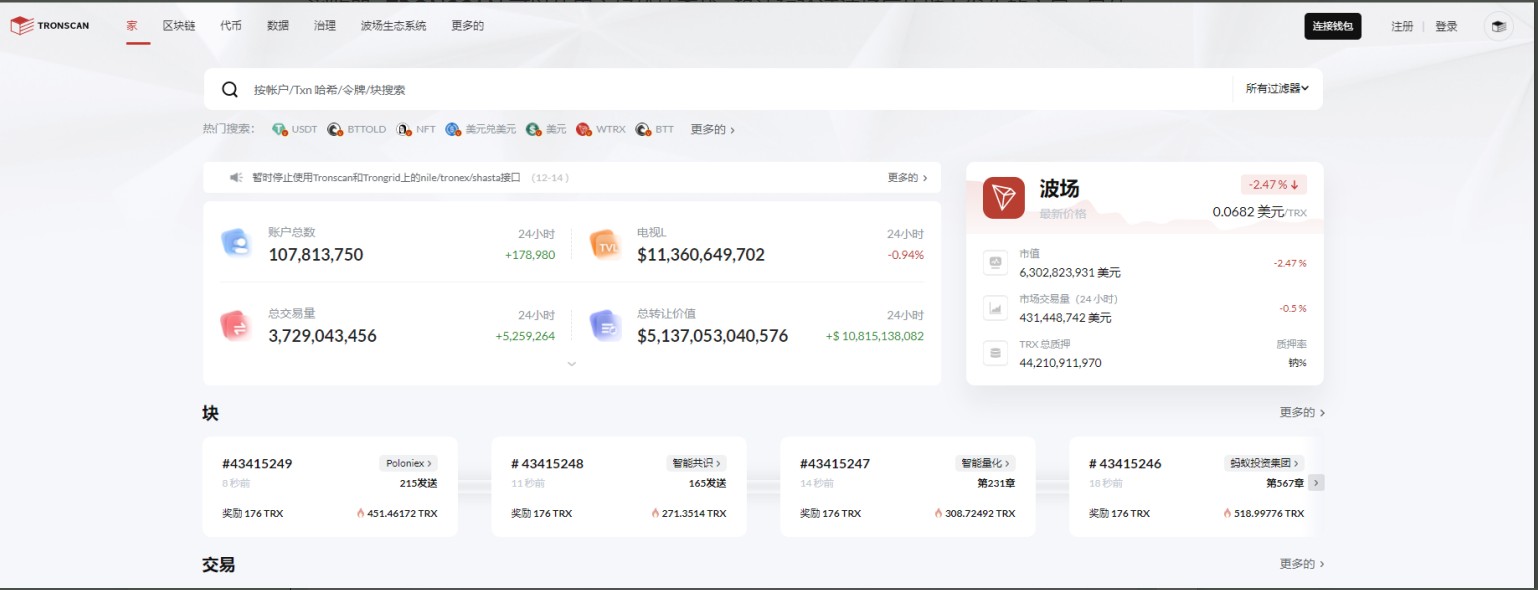Image resolution: width=1538 pixels, height=590 pixels.
Task: Click the graduation cap icon top right
Action: coord(1498,27)
